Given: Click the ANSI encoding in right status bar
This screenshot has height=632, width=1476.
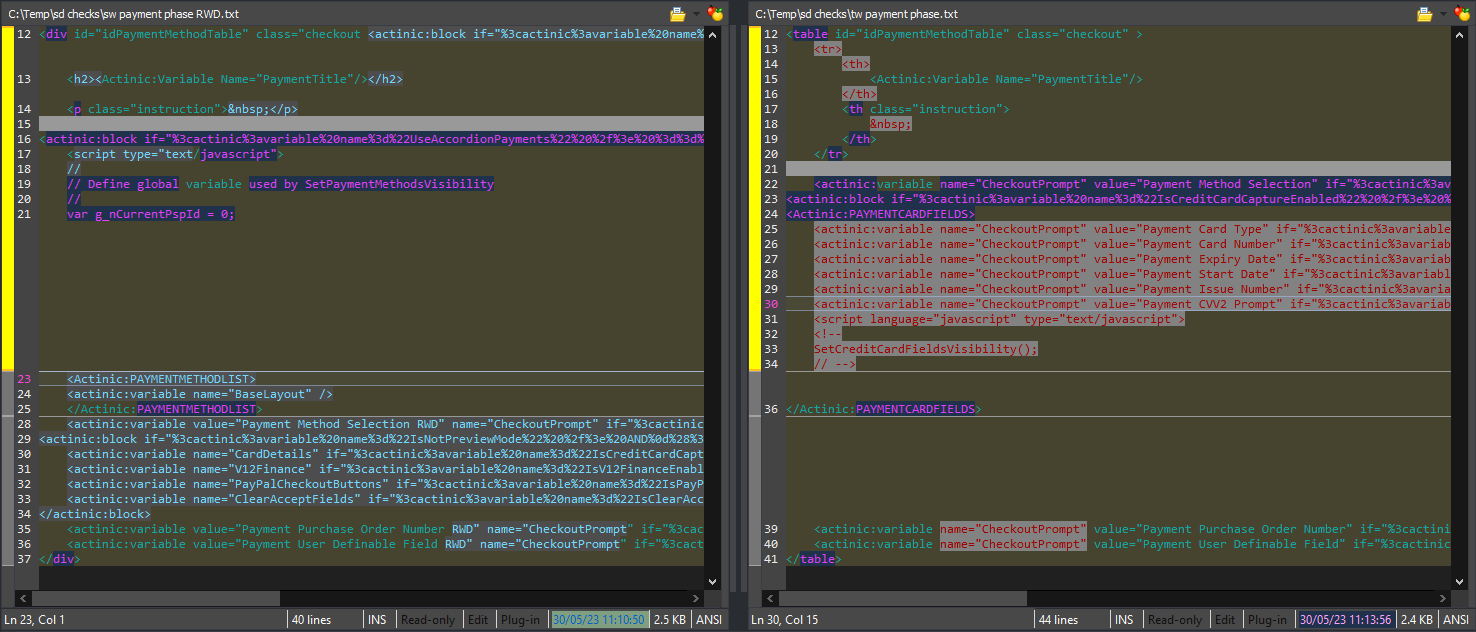Looking at the screenshot, I should [x=1456, y=620].
